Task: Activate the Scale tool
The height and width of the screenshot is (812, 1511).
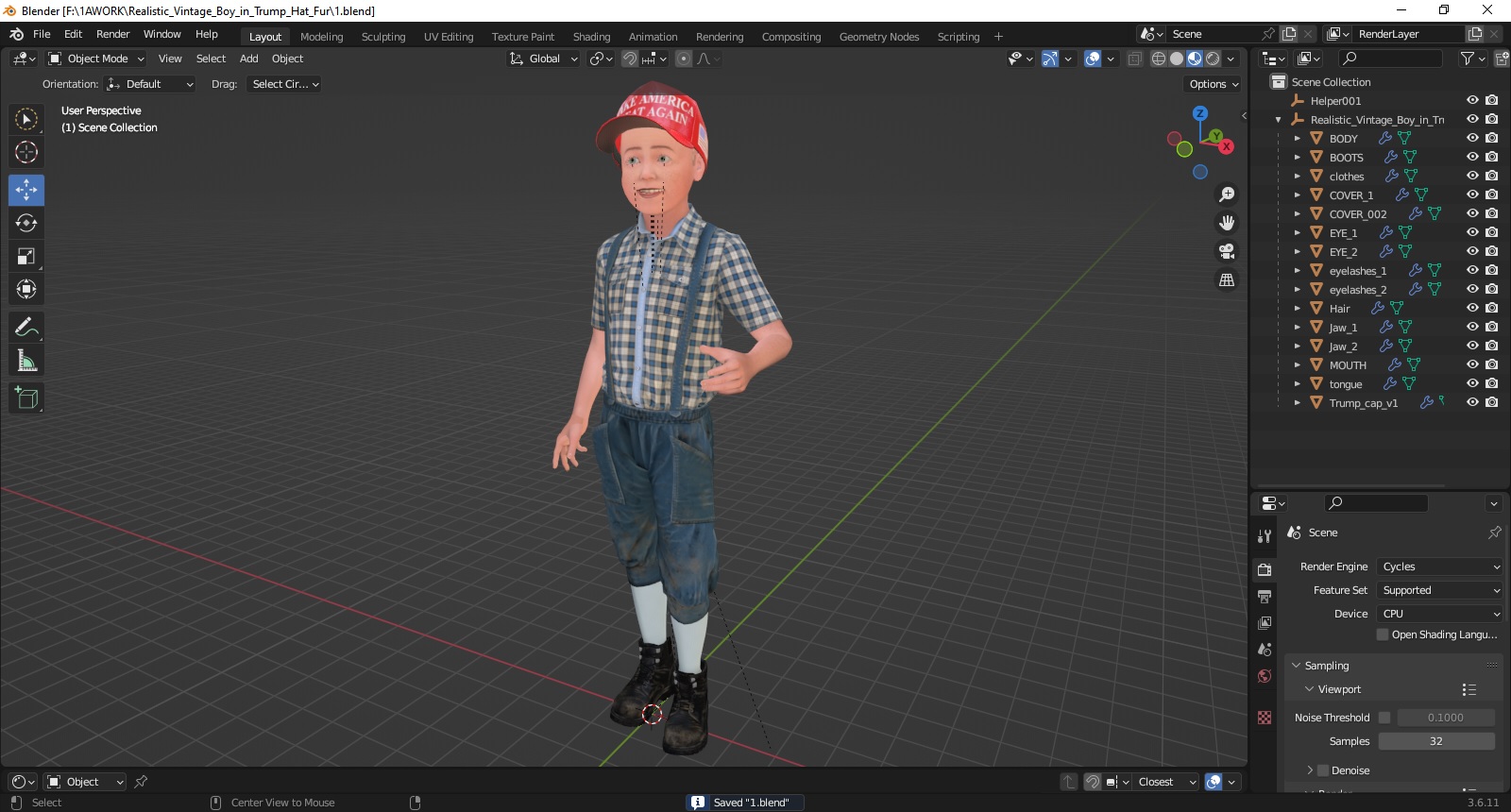Action: pyautogui.click(x=26, y=256)
